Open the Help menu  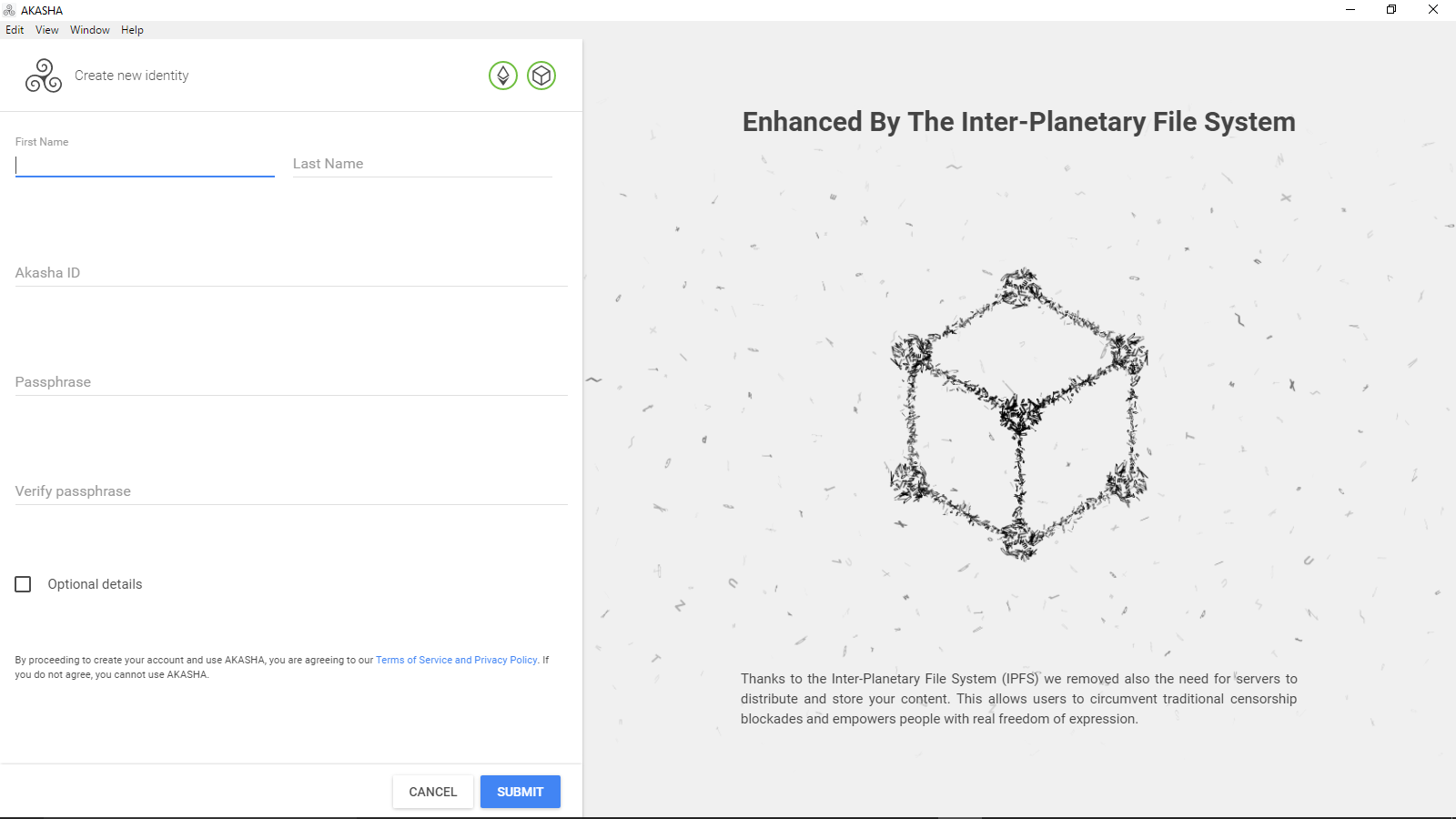point(133,30)
